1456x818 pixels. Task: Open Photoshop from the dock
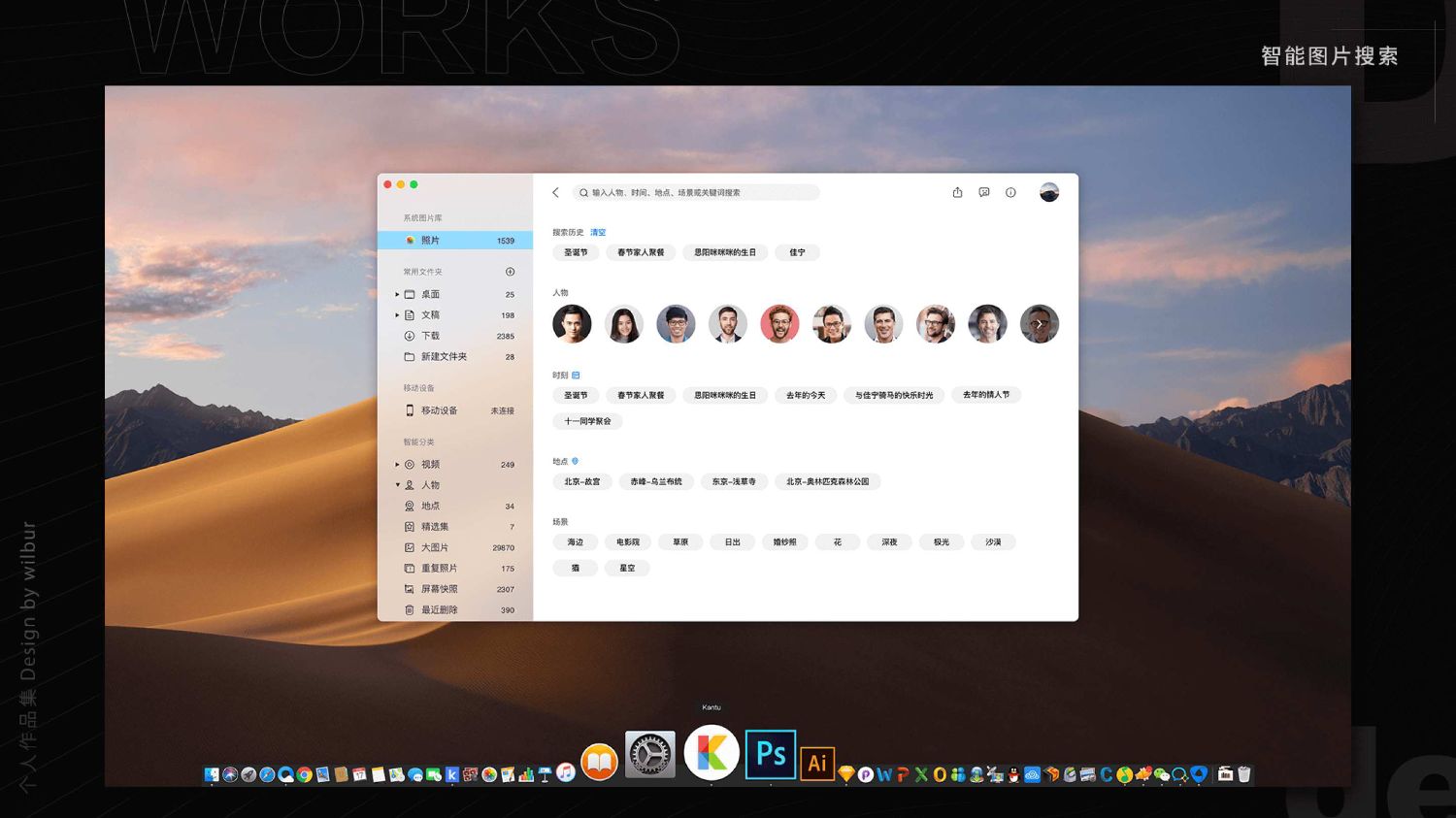point(771,754)
